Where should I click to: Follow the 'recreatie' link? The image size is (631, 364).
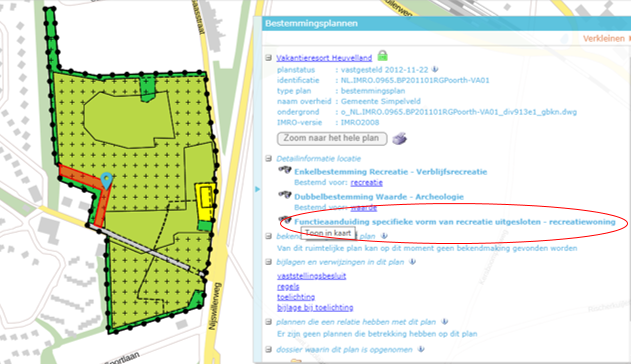tap(366, 183)
